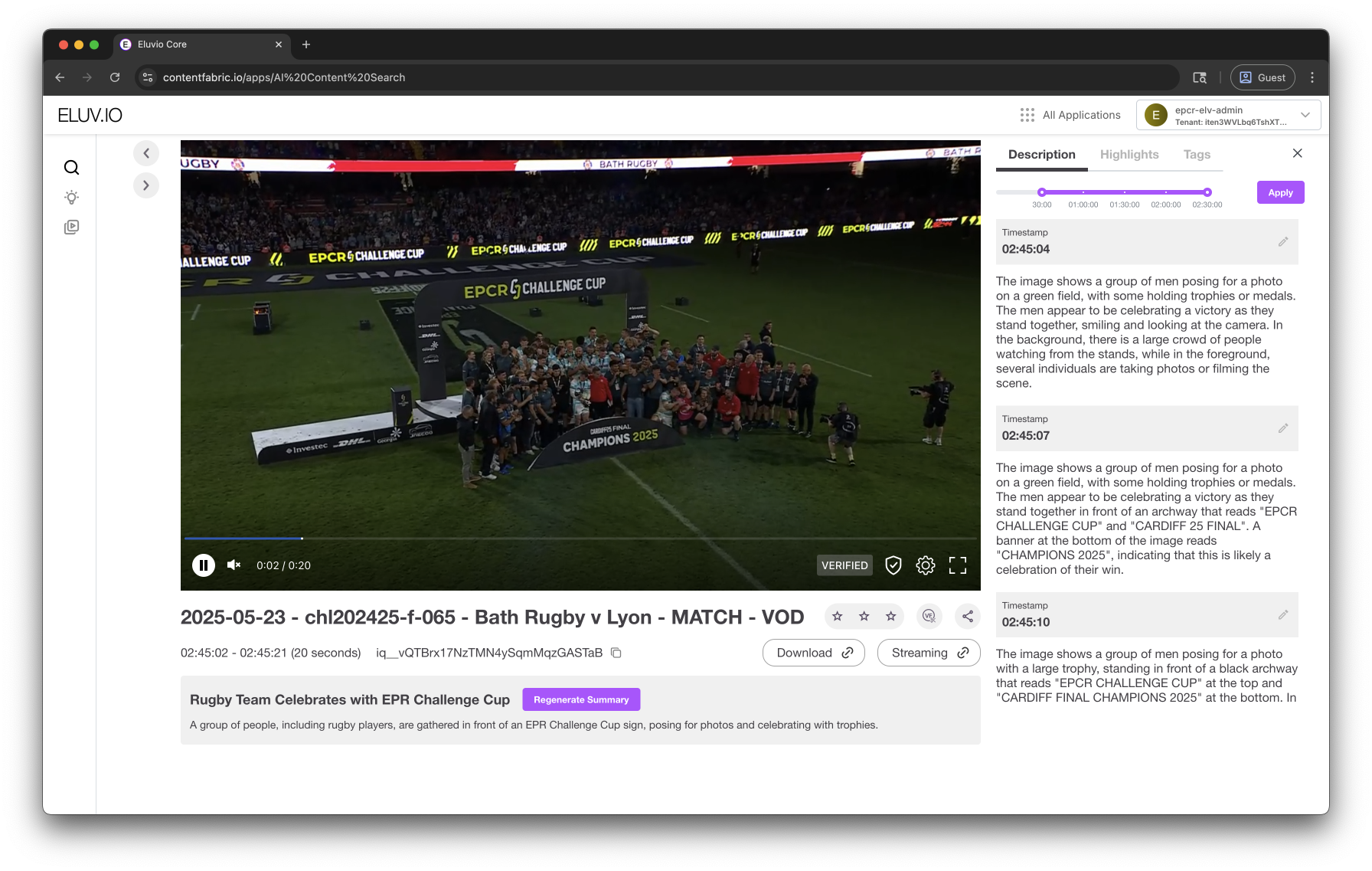Screen dimensions: 1372x871
Task: Copy the content ID to clipboard
Action: 616,653
